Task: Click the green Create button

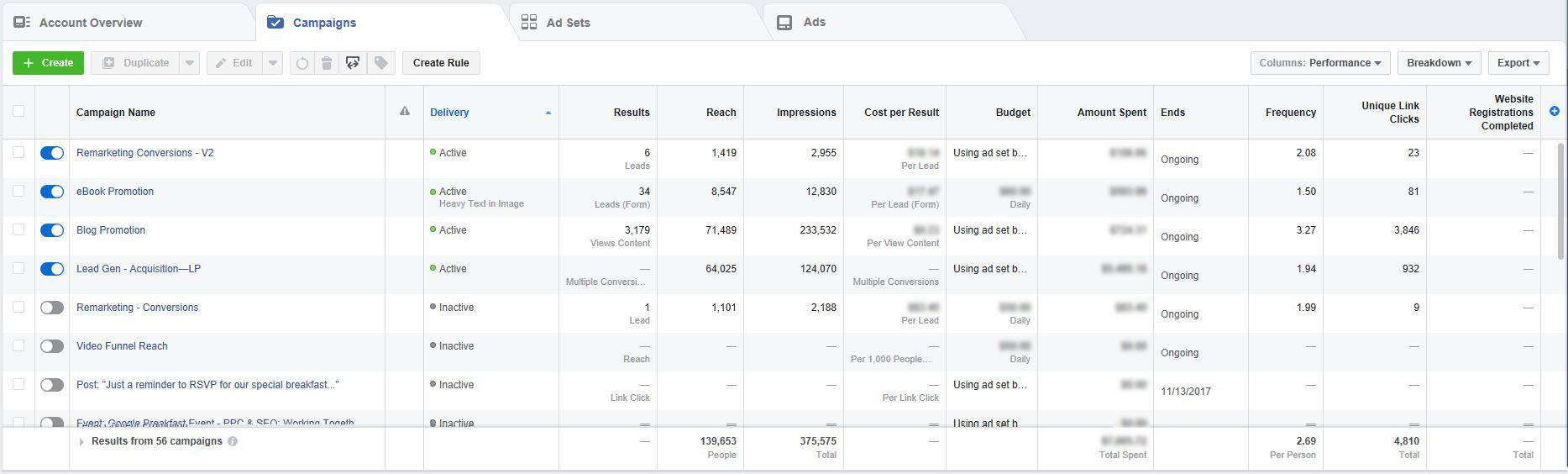Action: pos(48,63)
